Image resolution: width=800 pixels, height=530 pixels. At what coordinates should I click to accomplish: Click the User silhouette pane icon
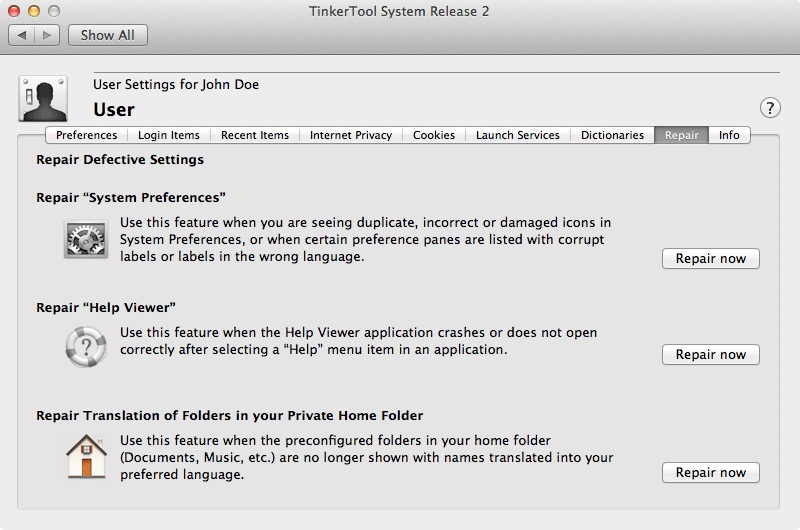point(43,98)
